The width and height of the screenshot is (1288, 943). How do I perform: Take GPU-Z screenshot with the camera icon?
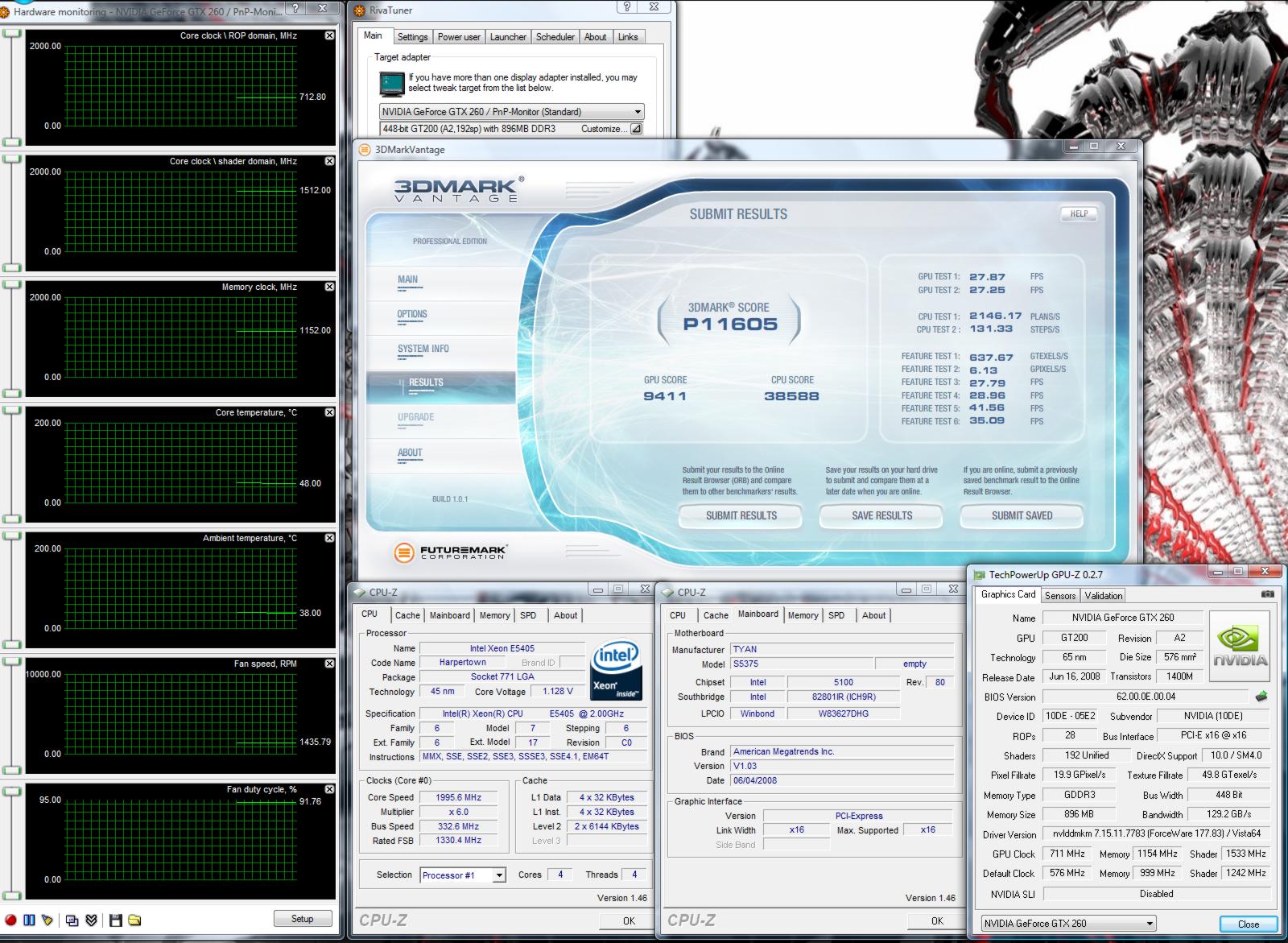click(x=1267, y=594)
